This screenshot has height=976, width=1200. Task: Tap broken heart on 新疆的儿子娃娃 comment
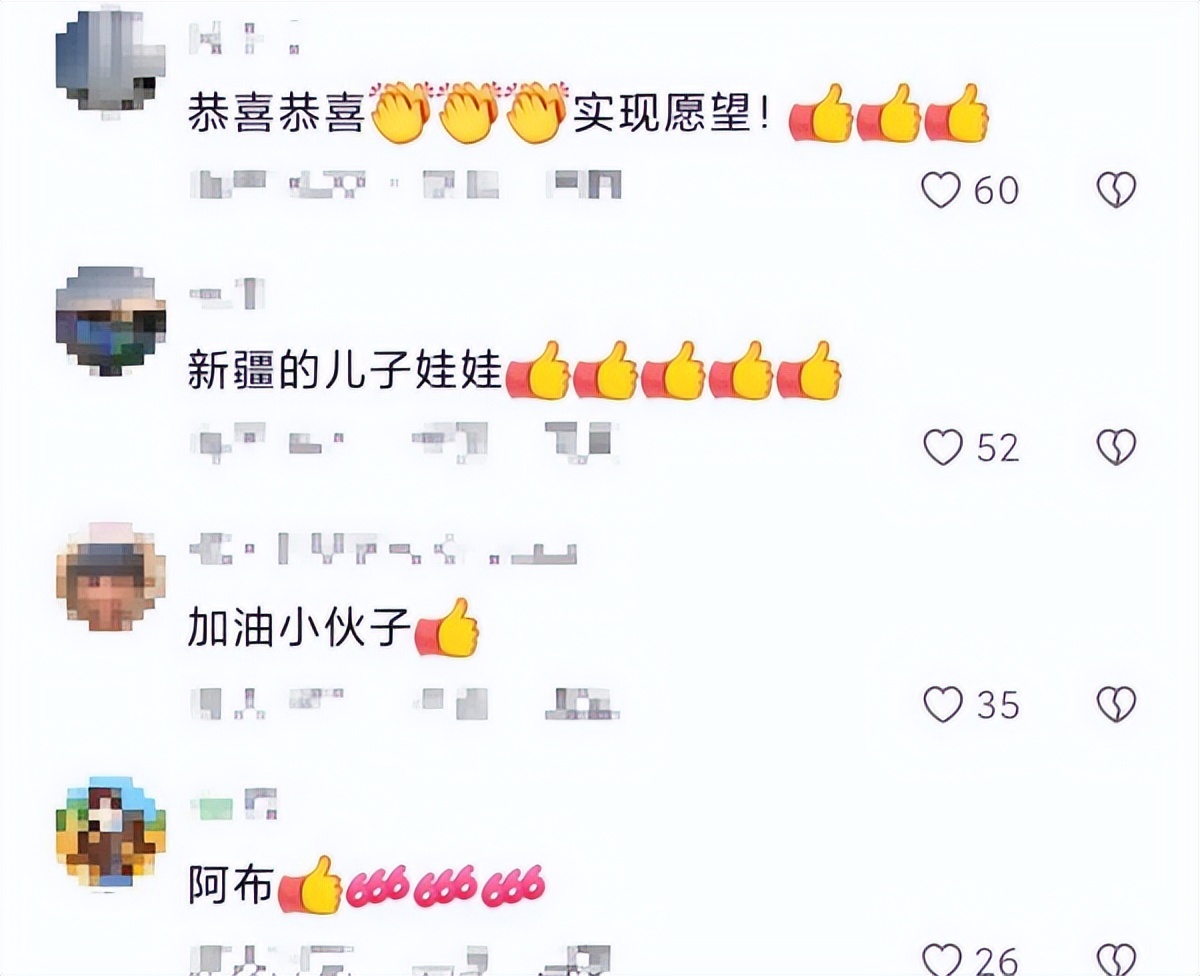(1116, 447)
